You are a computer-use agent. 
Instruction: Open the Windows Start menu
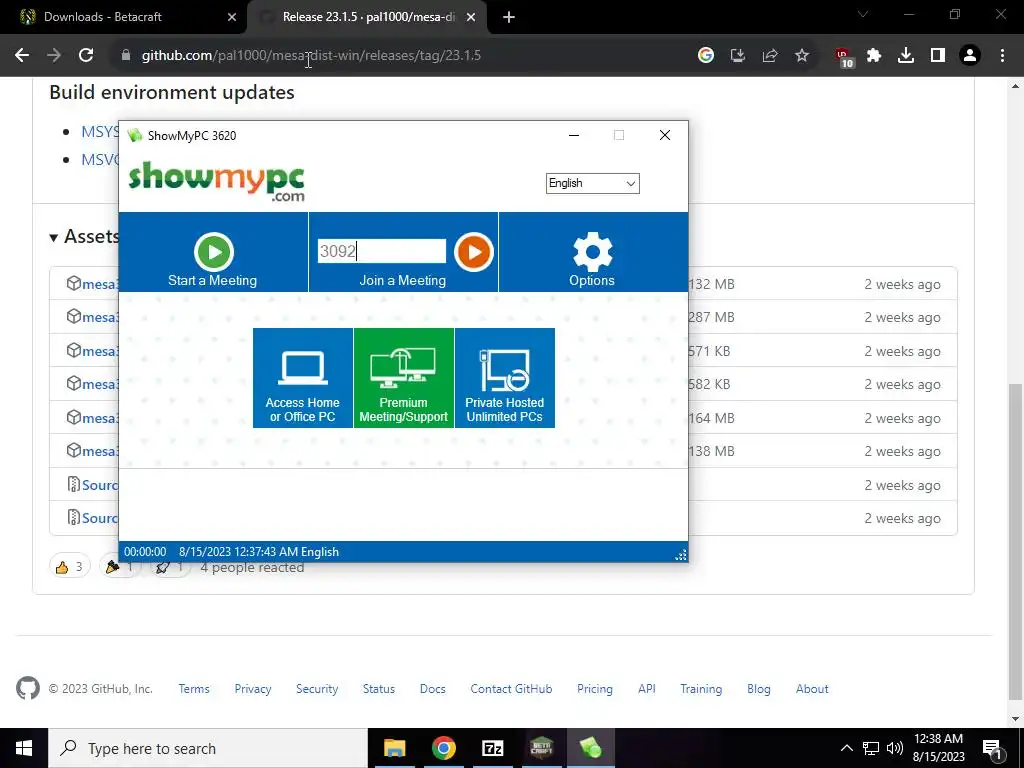pos(24,748)
